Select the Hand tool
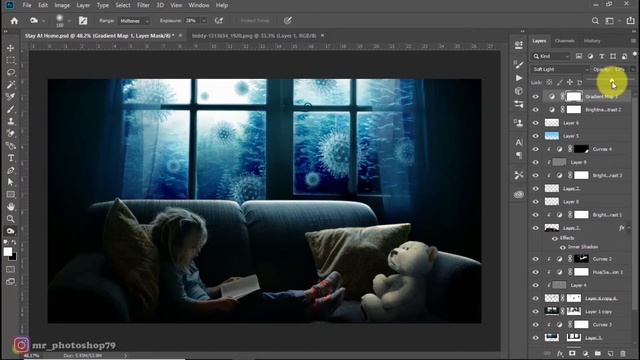The image size is (640, 360). [x=11, y=207]
